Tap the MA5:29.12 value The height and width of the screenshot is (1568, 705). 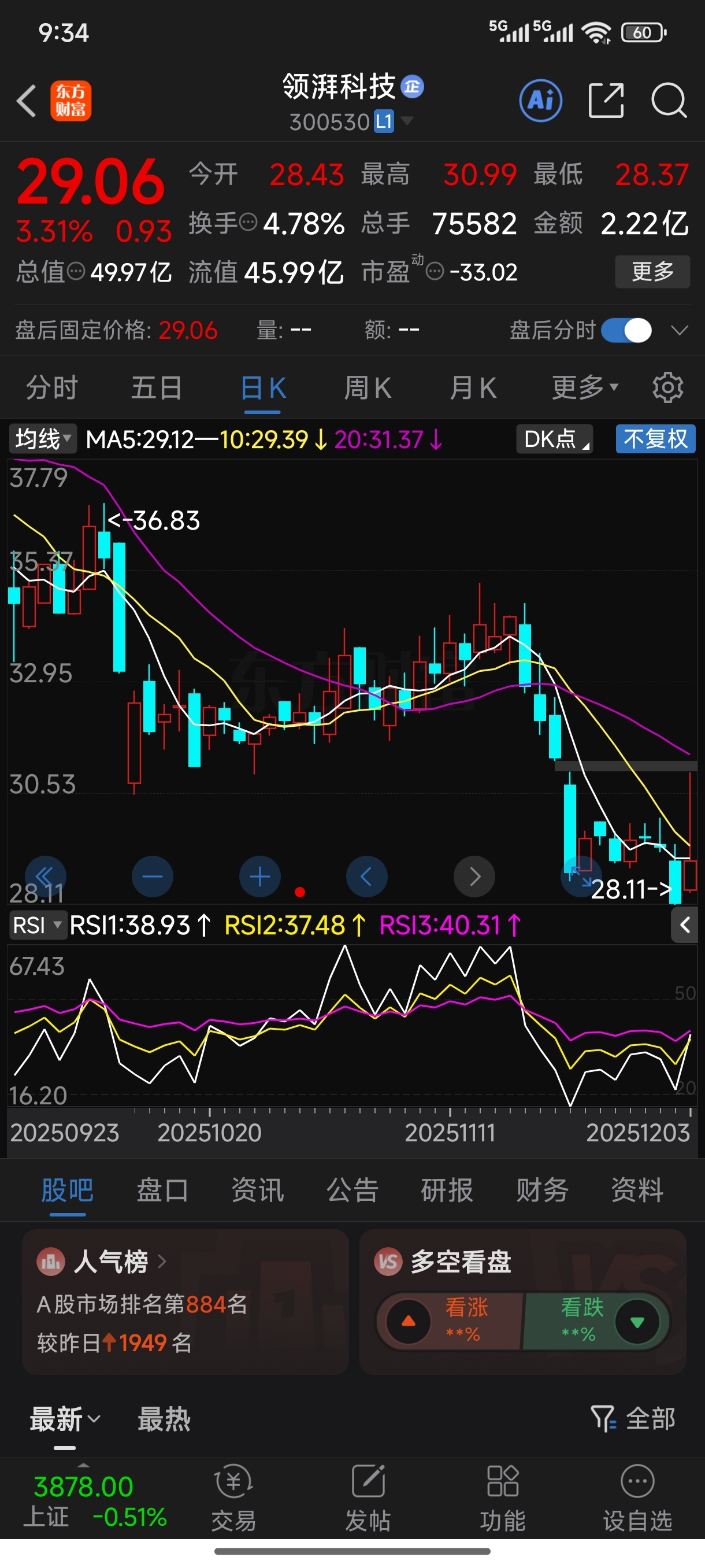(x=140, y=439)
